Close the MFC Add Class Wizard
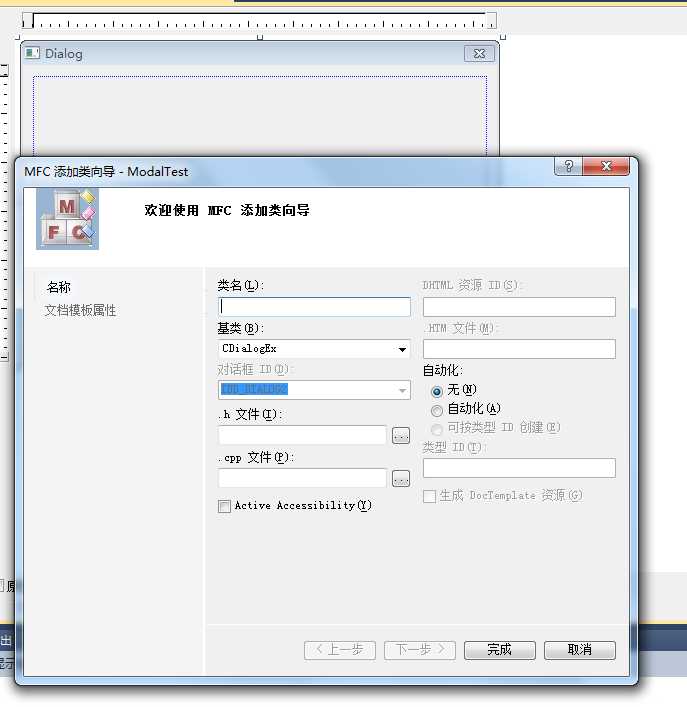Viewport: 687px width, 707px height. pyautogui.click(x=606, y=166)
